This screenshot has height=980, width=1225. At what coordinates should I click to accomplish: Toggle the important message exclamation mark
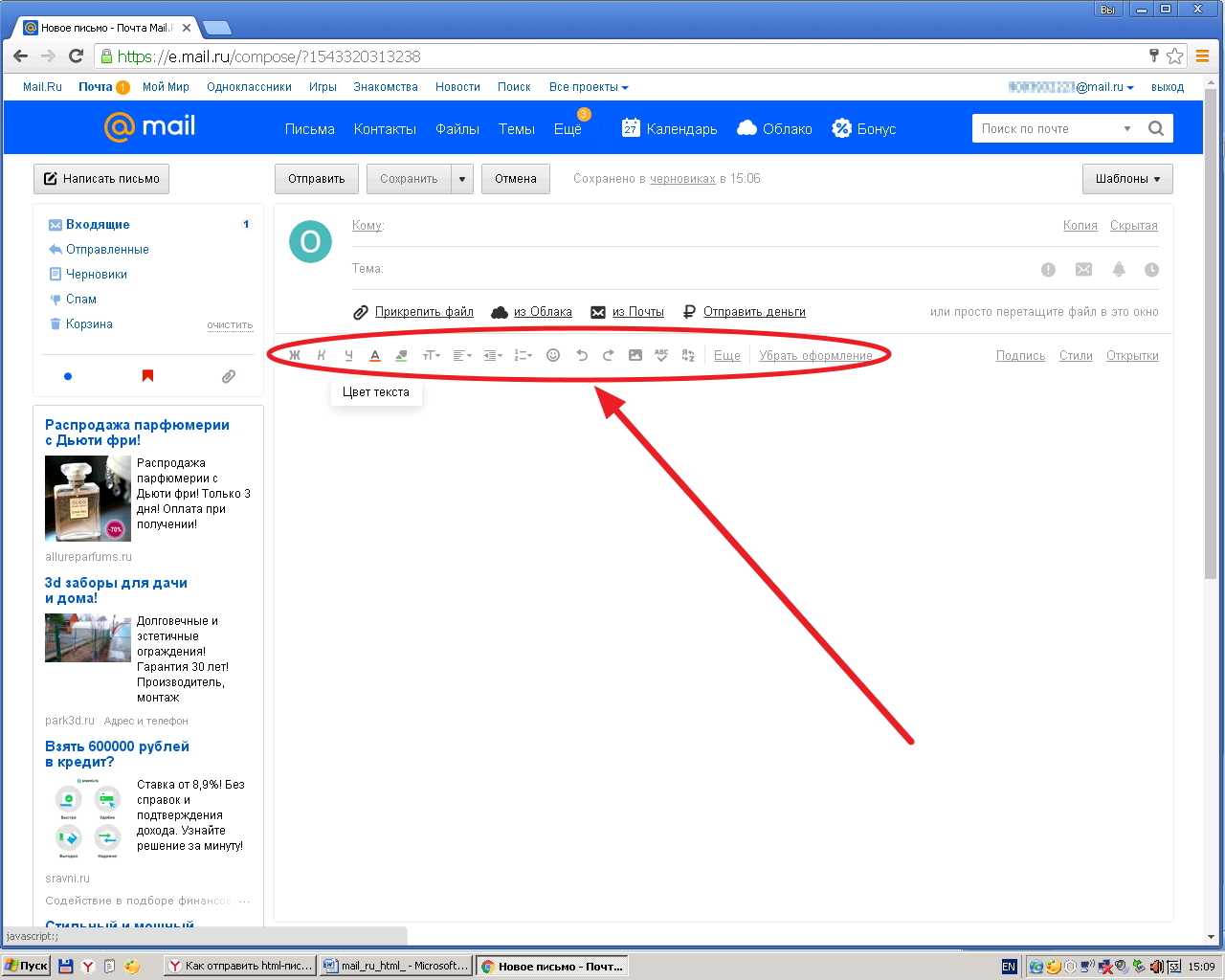tap(1048, 270)
